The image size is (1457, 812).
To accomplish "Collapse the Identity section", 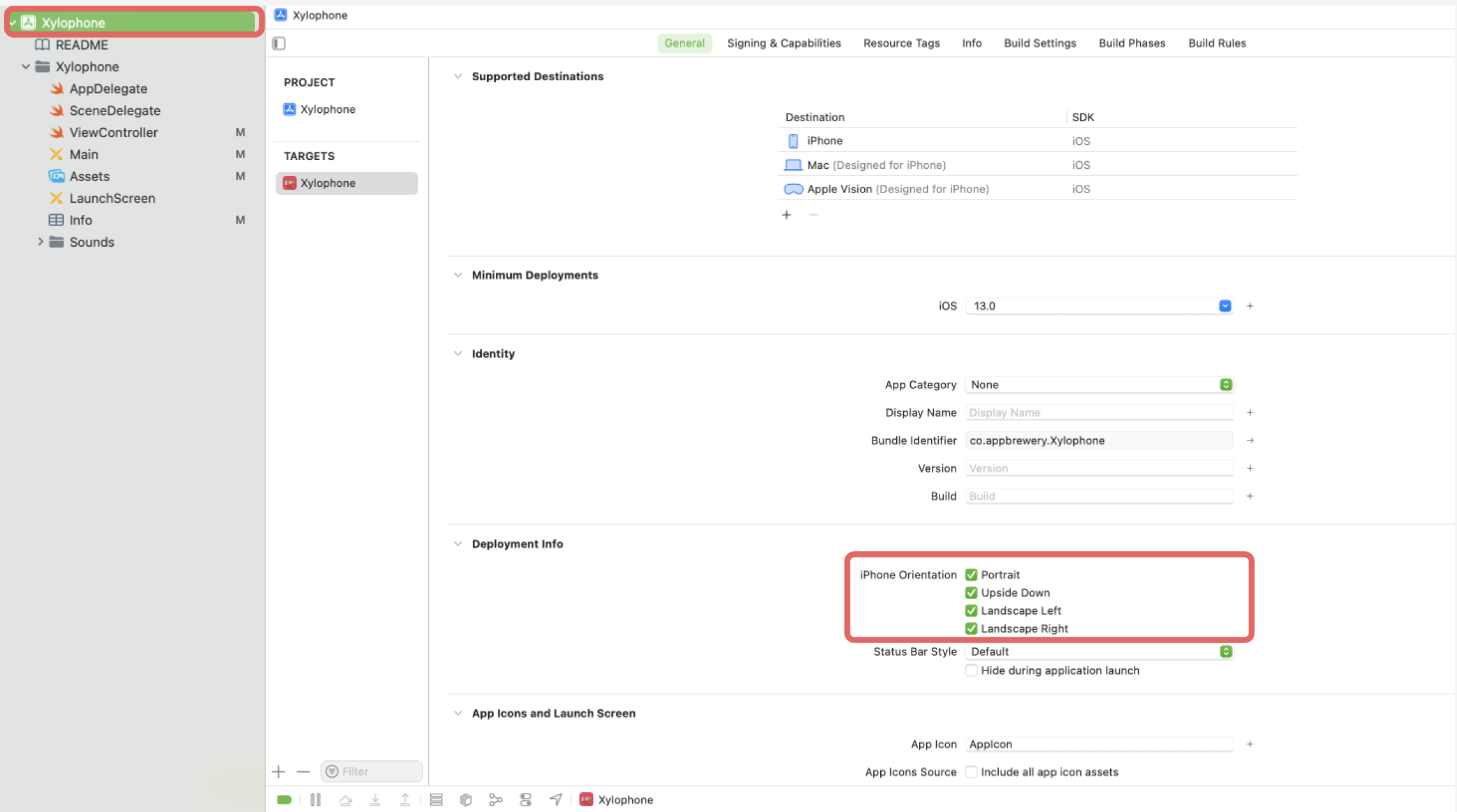I will (x=458, y=354).
